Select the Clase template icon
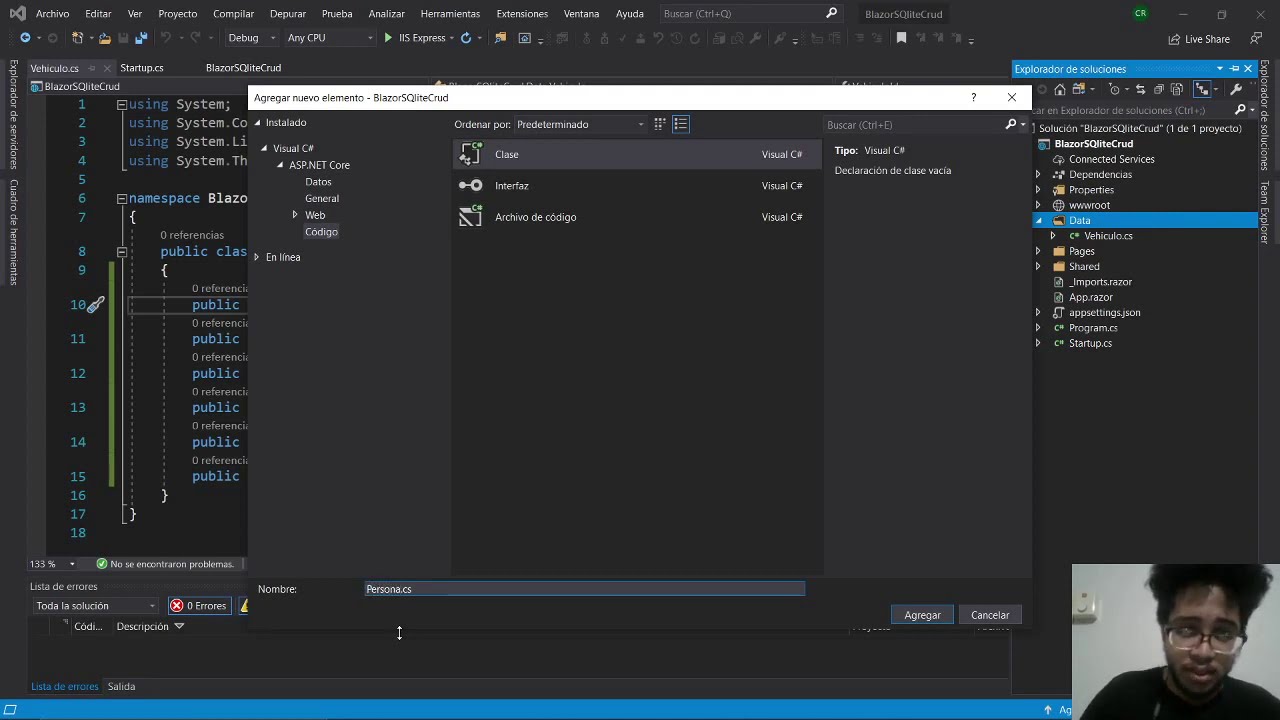 (x=471, y=154)
